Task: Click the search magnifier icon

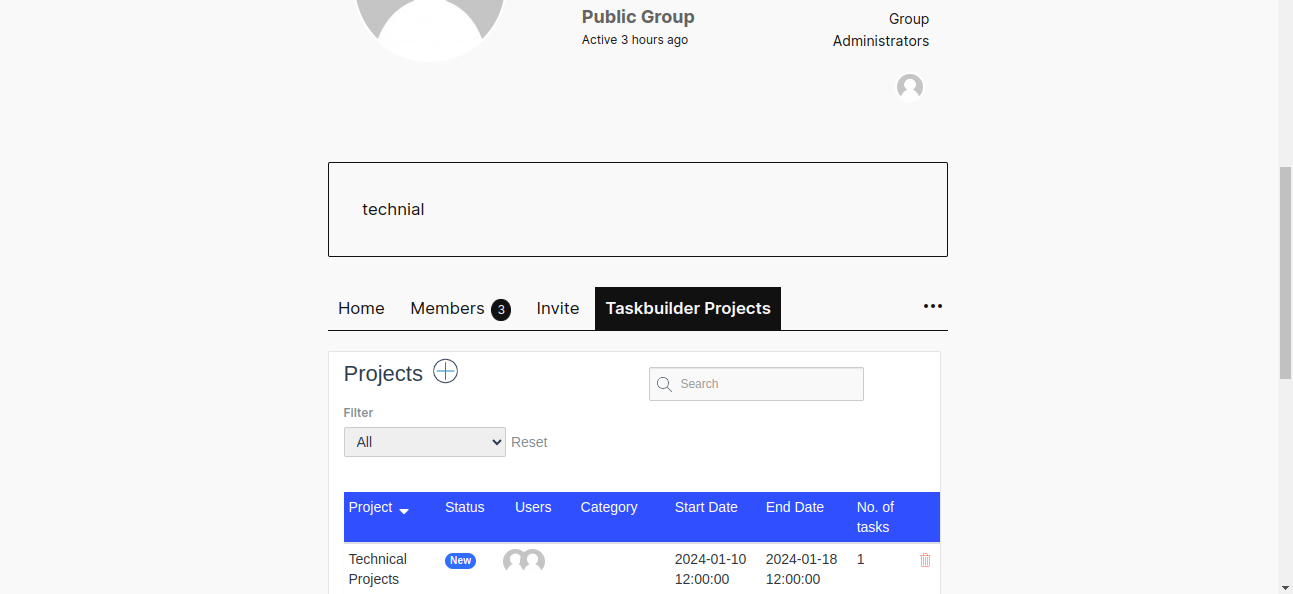Action: click(x=664, y=384)
